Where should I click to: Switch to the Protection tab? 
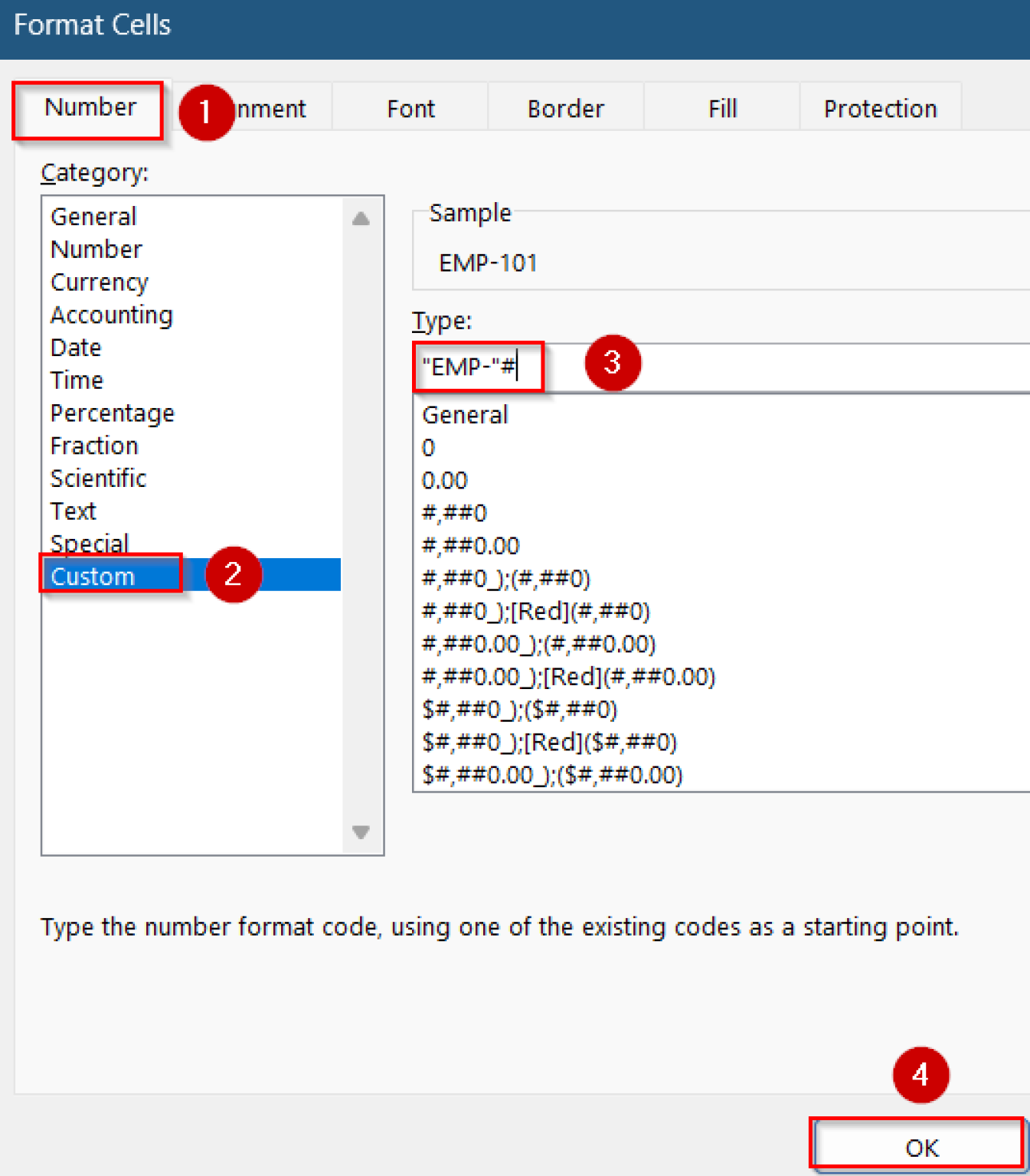click(880, 108)
